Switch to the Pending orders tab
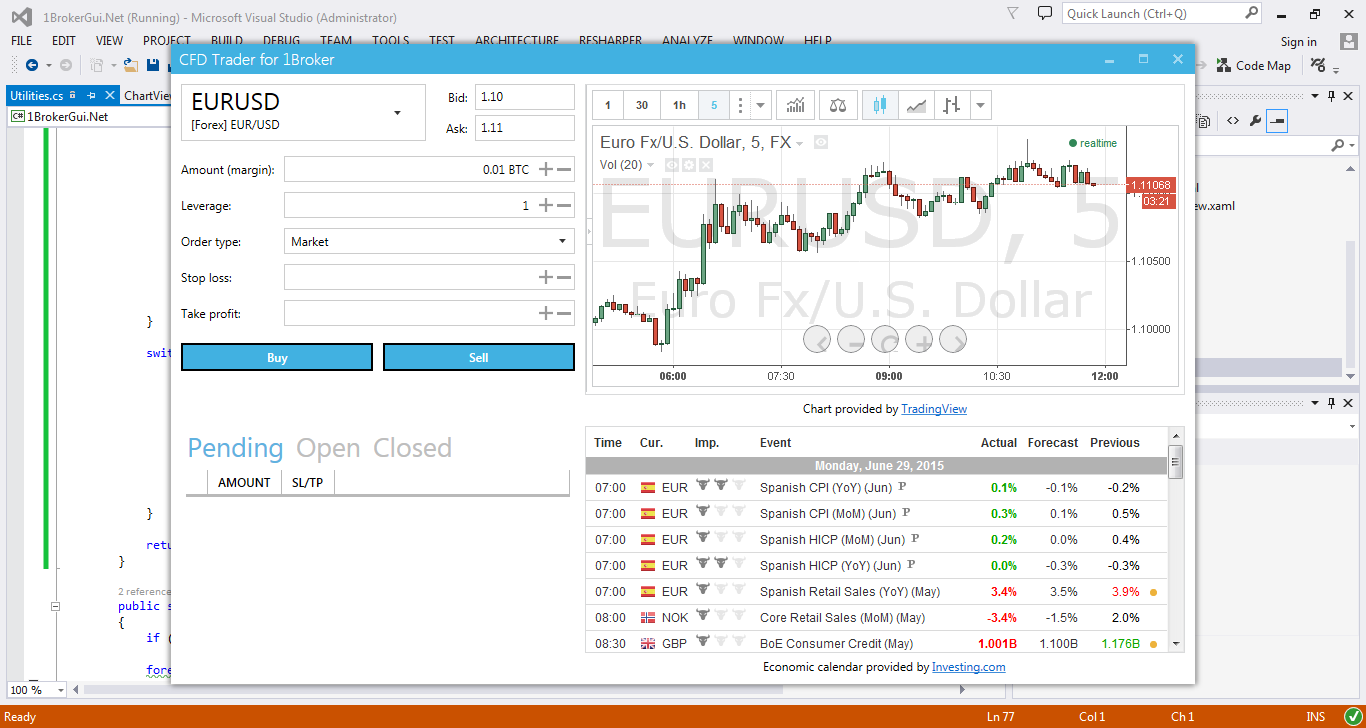Viewport: 1366px width, 728px height. tap(236, 448)
